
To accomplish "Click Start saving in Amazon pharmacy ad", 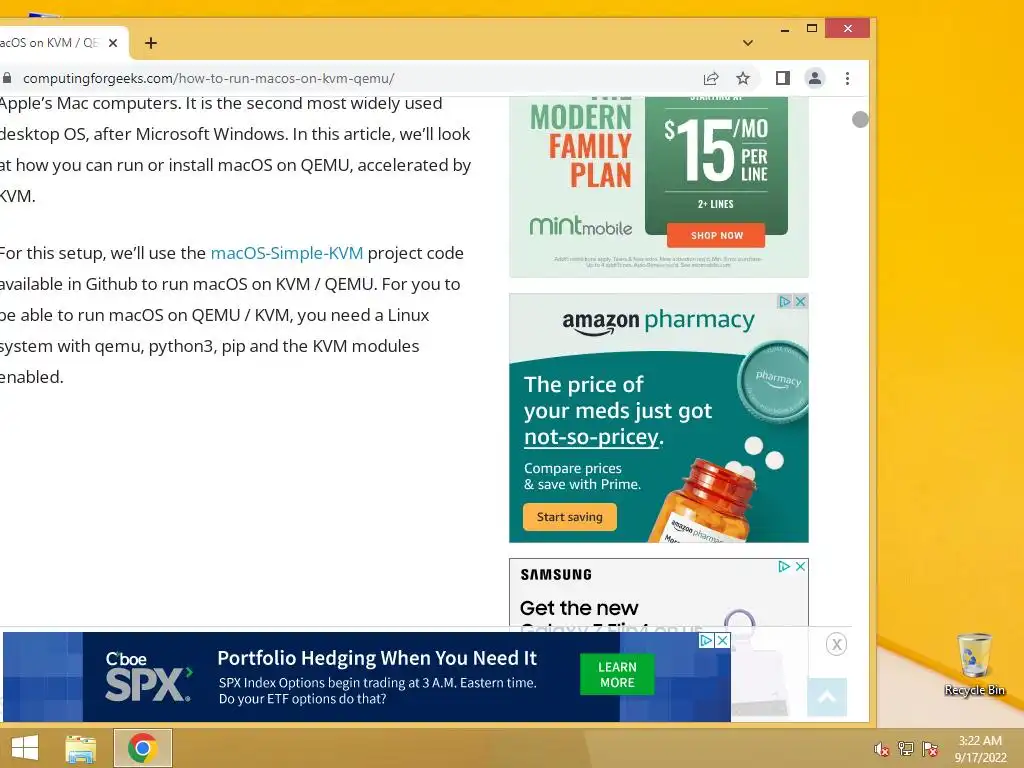I will click(569, 517).
